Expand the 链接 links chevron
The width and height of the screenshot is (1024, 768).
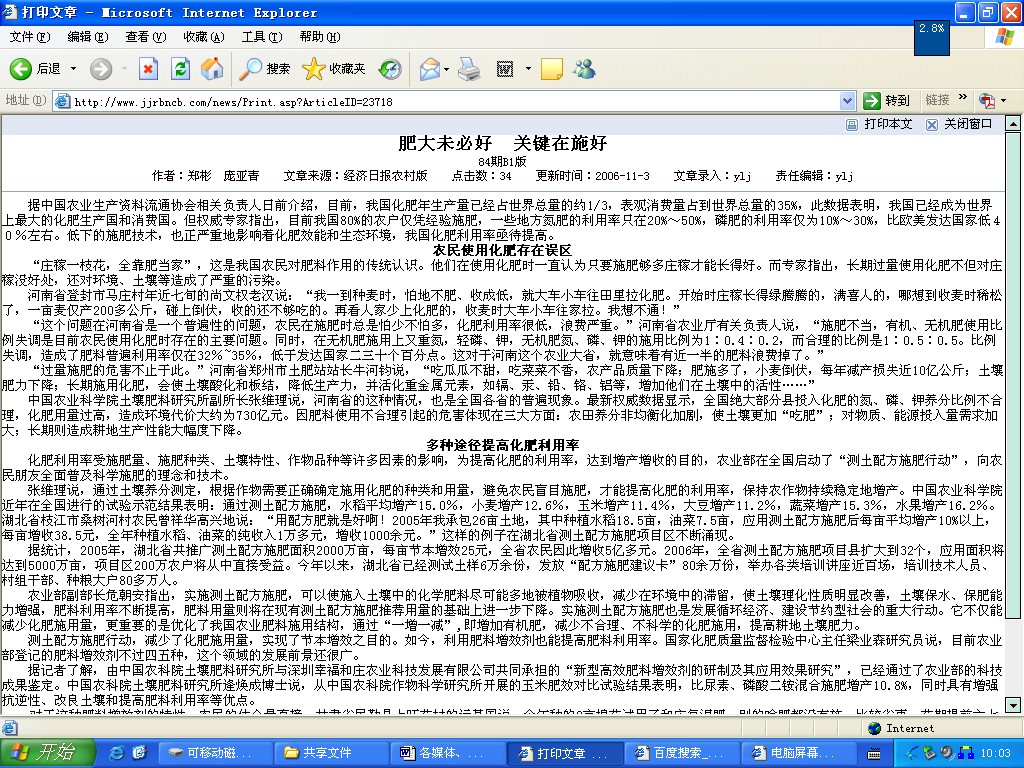(962, 99)
